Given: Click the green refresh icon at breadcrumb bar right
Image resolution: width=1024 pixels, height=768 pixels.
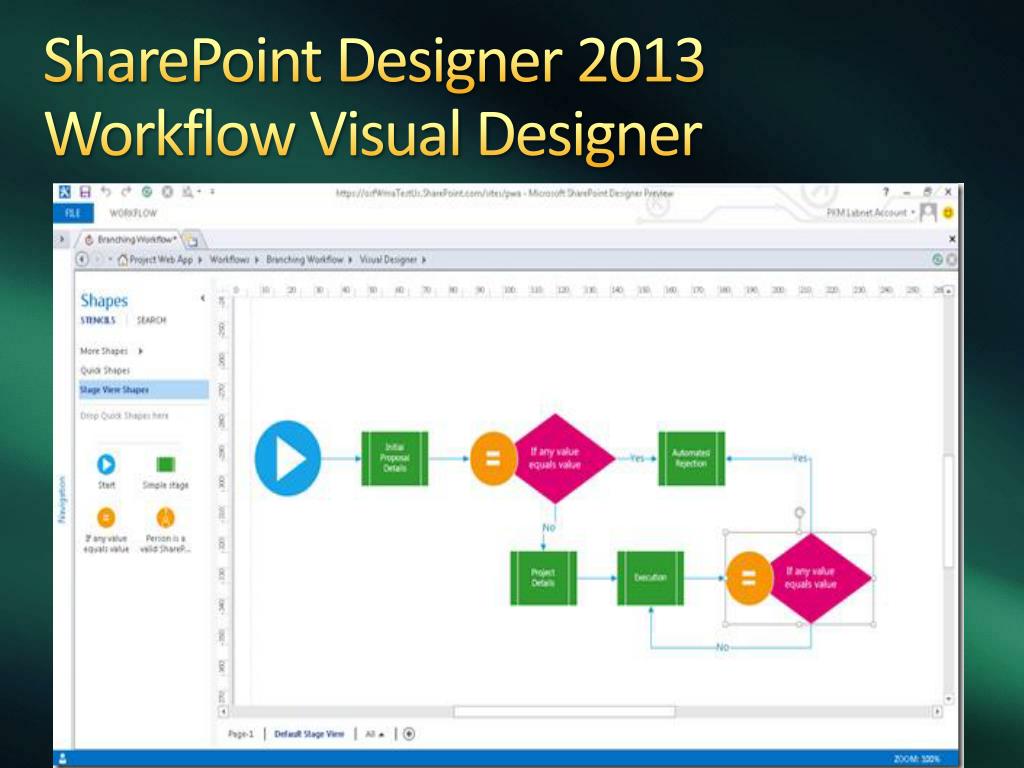Looking at the screenshot, I should 938,259.
